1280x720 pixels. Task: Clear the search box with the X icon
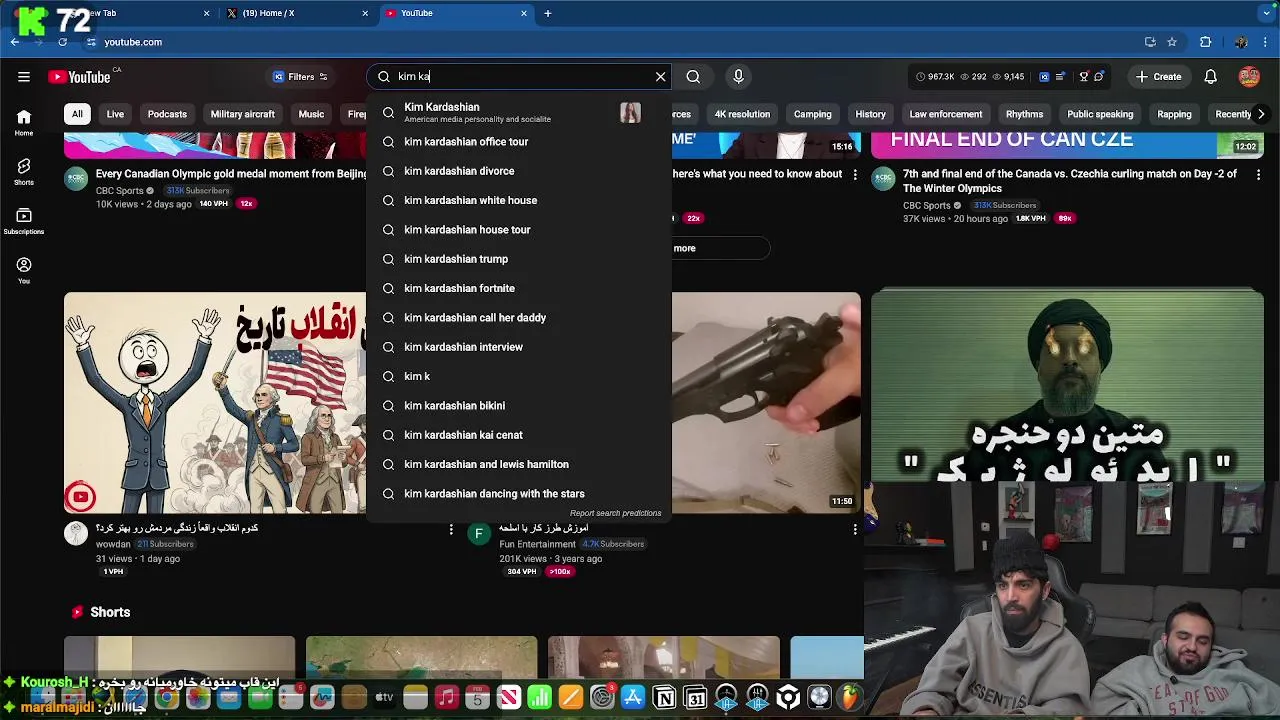pyautogui.click(x=660, y=77)
